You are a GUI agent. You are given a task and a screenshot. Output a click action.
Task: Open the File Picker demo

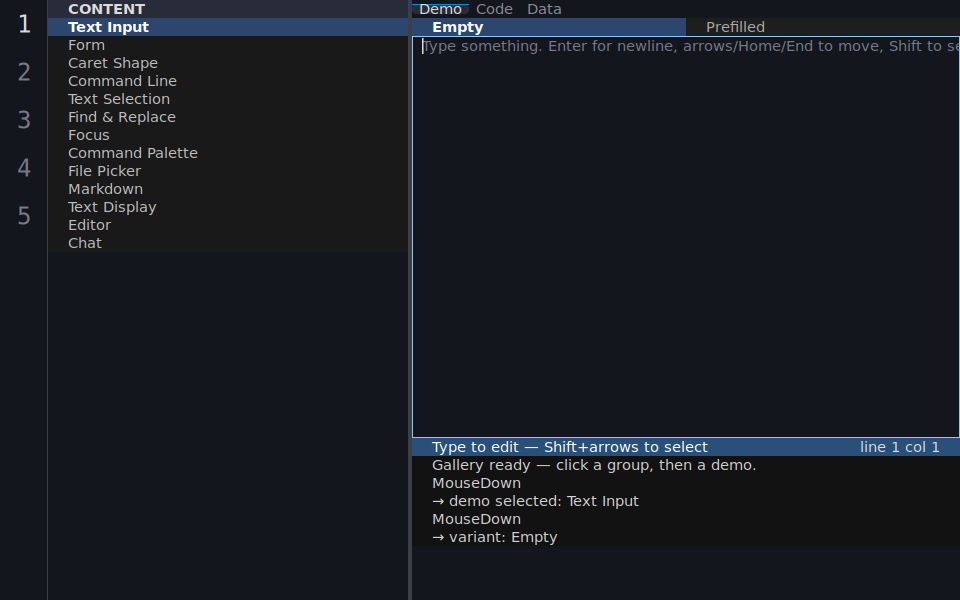point(228,171)
